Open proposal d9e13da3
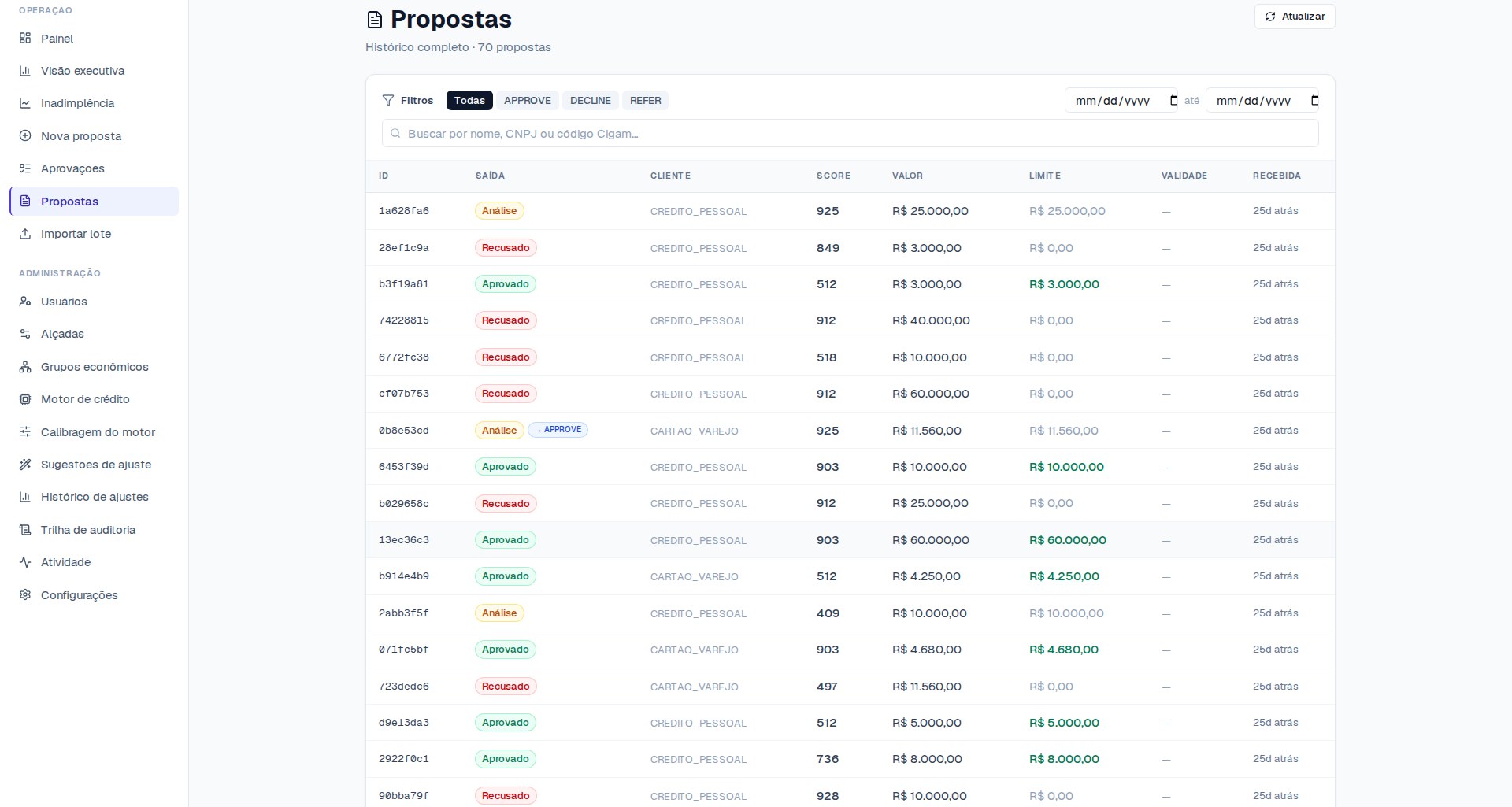Screen dimensions: 1512x807 coord(850,723)
